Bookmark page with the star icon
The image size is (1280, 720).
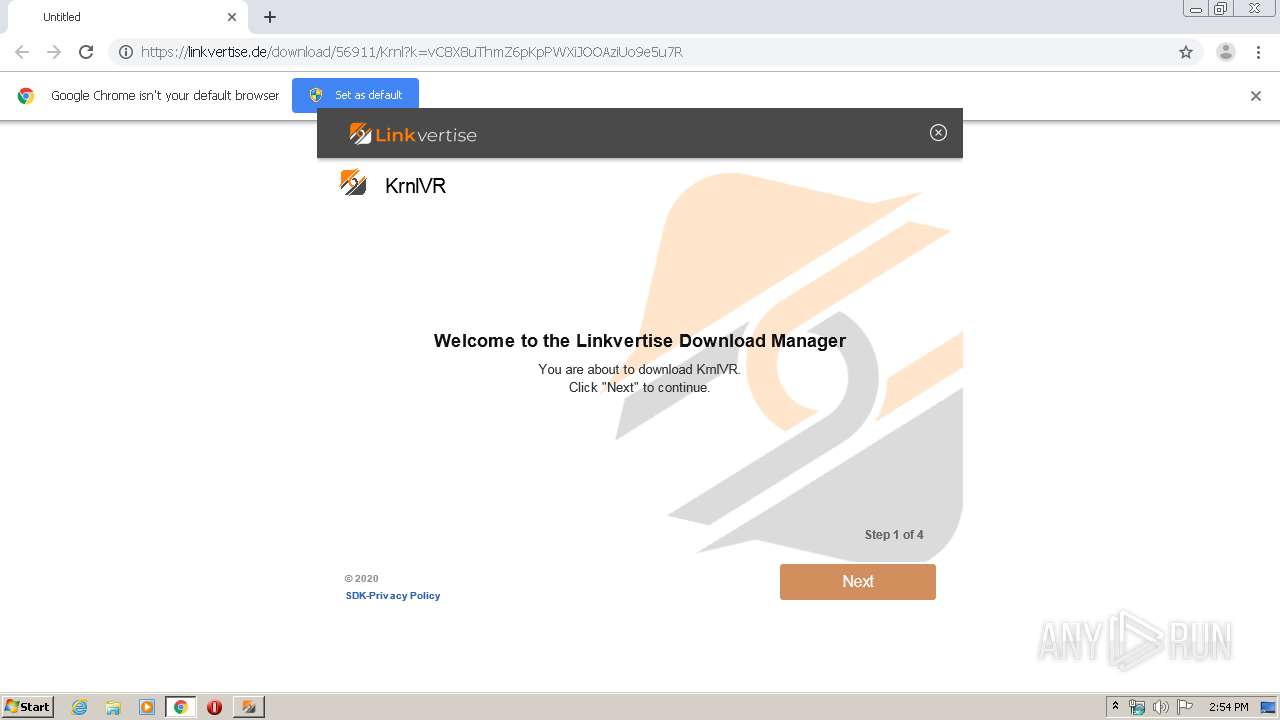(1186, 52)
